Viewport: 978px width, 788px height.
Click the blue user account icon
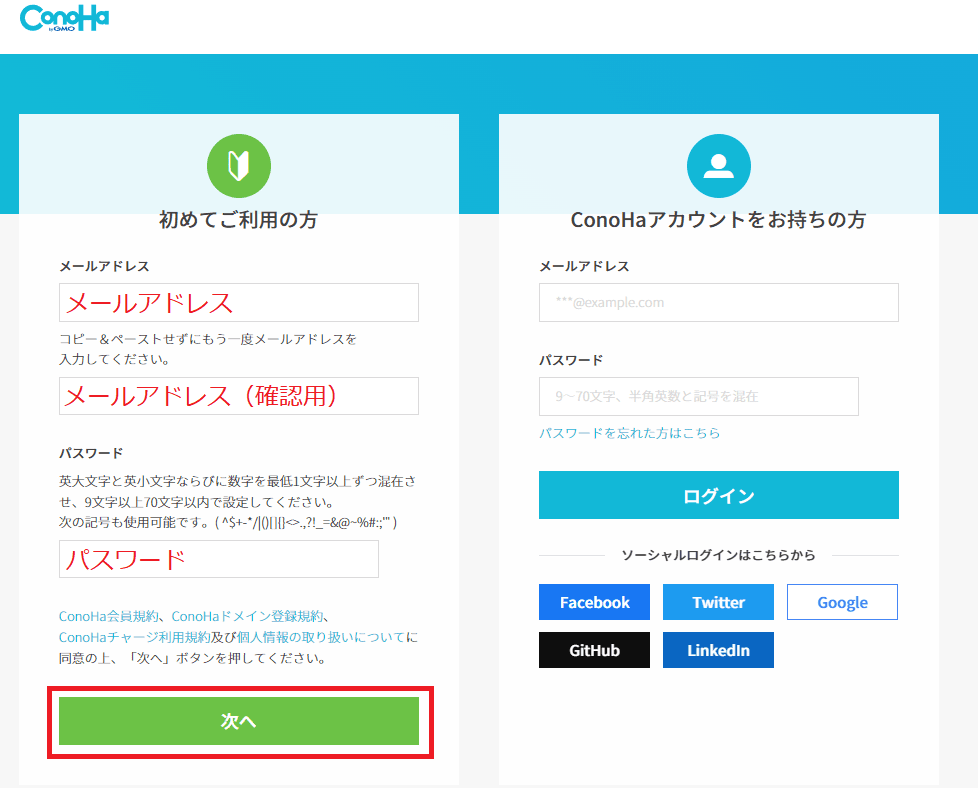(x=719, y=166)
